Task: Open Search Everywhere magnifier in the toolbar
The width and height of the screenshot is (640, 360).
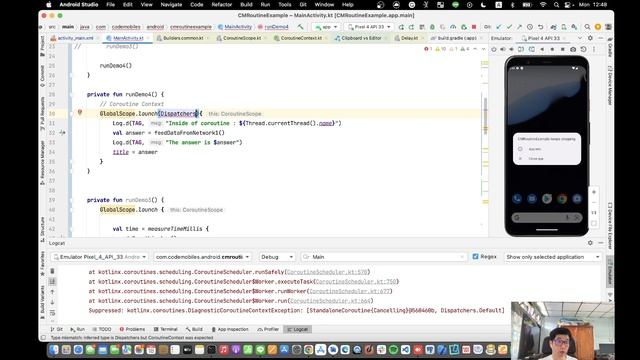Action: tap(587, 27)
